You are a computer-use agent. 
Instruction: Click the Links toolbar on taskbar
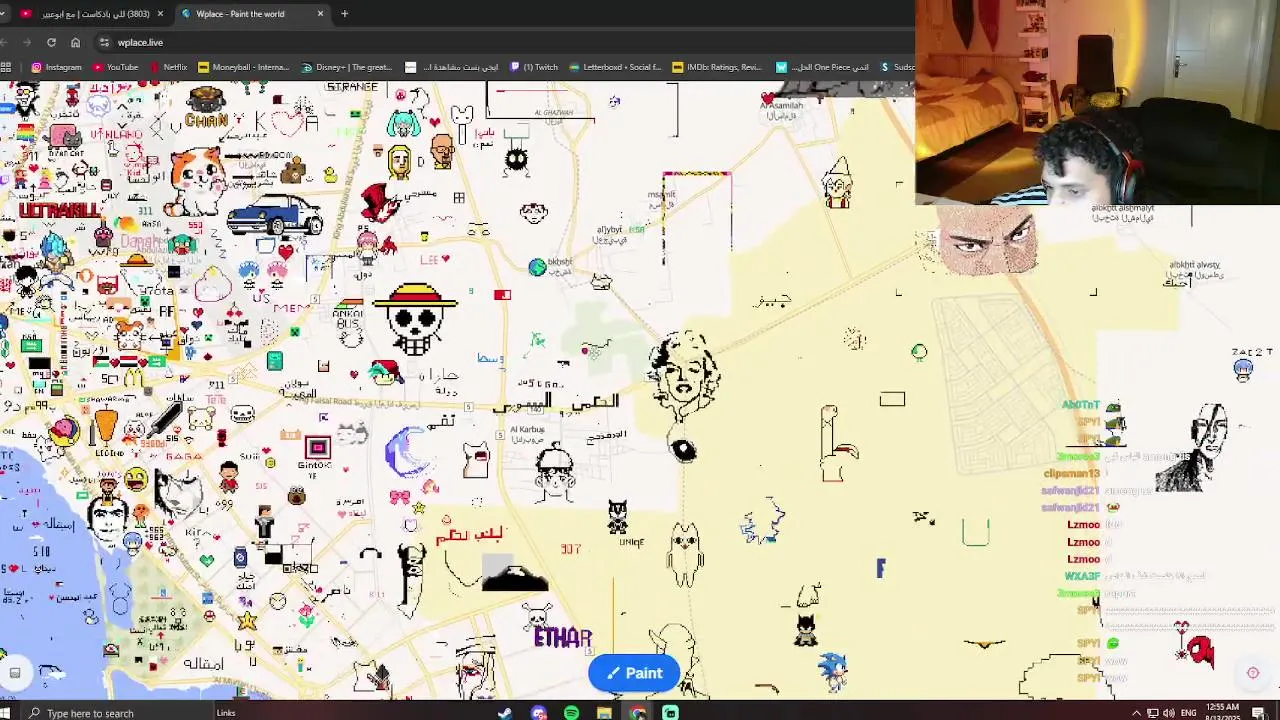[x=226, y=713]
